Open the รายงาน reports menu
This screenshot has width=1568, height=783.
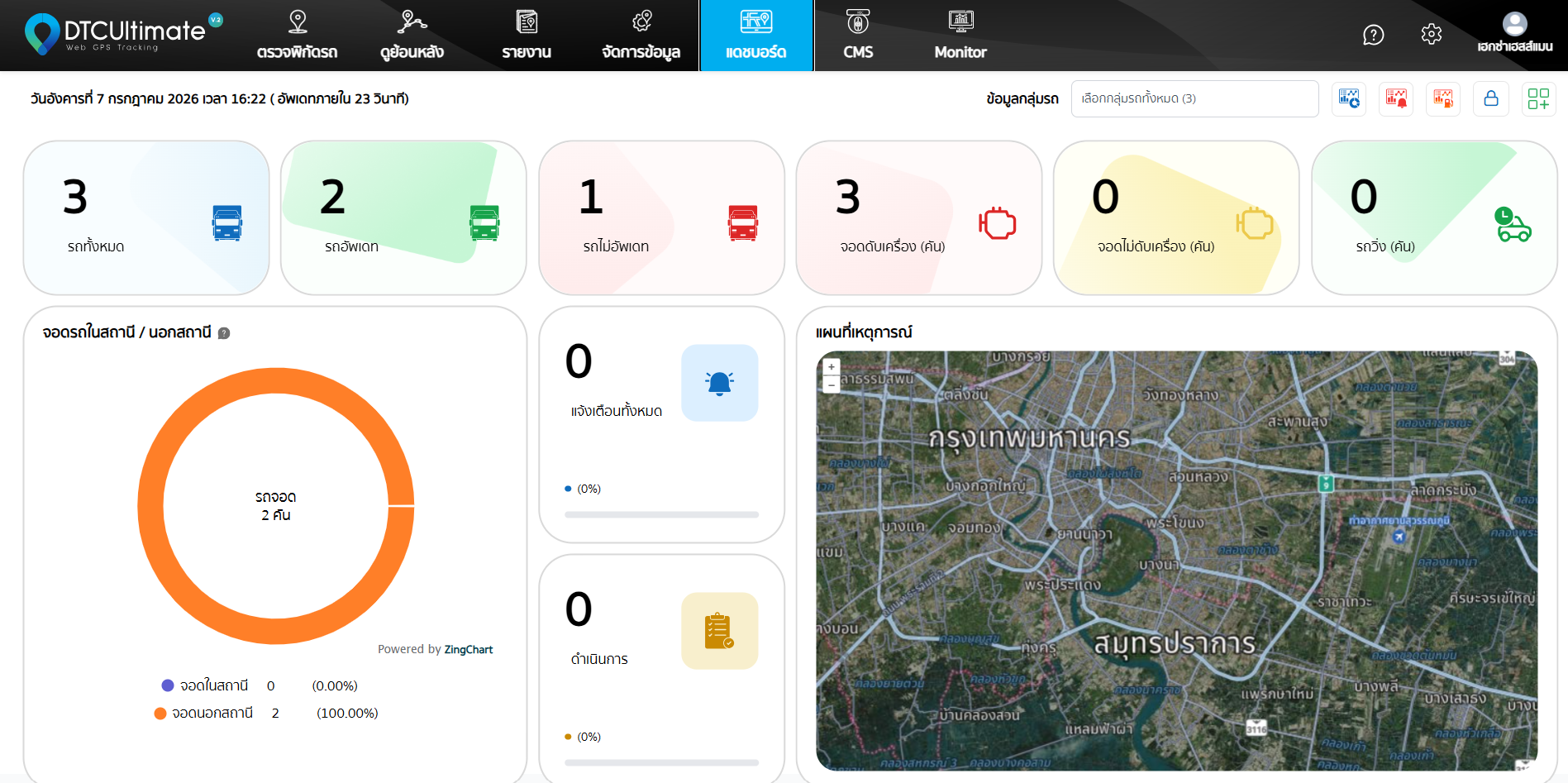[x=527, y=36]
